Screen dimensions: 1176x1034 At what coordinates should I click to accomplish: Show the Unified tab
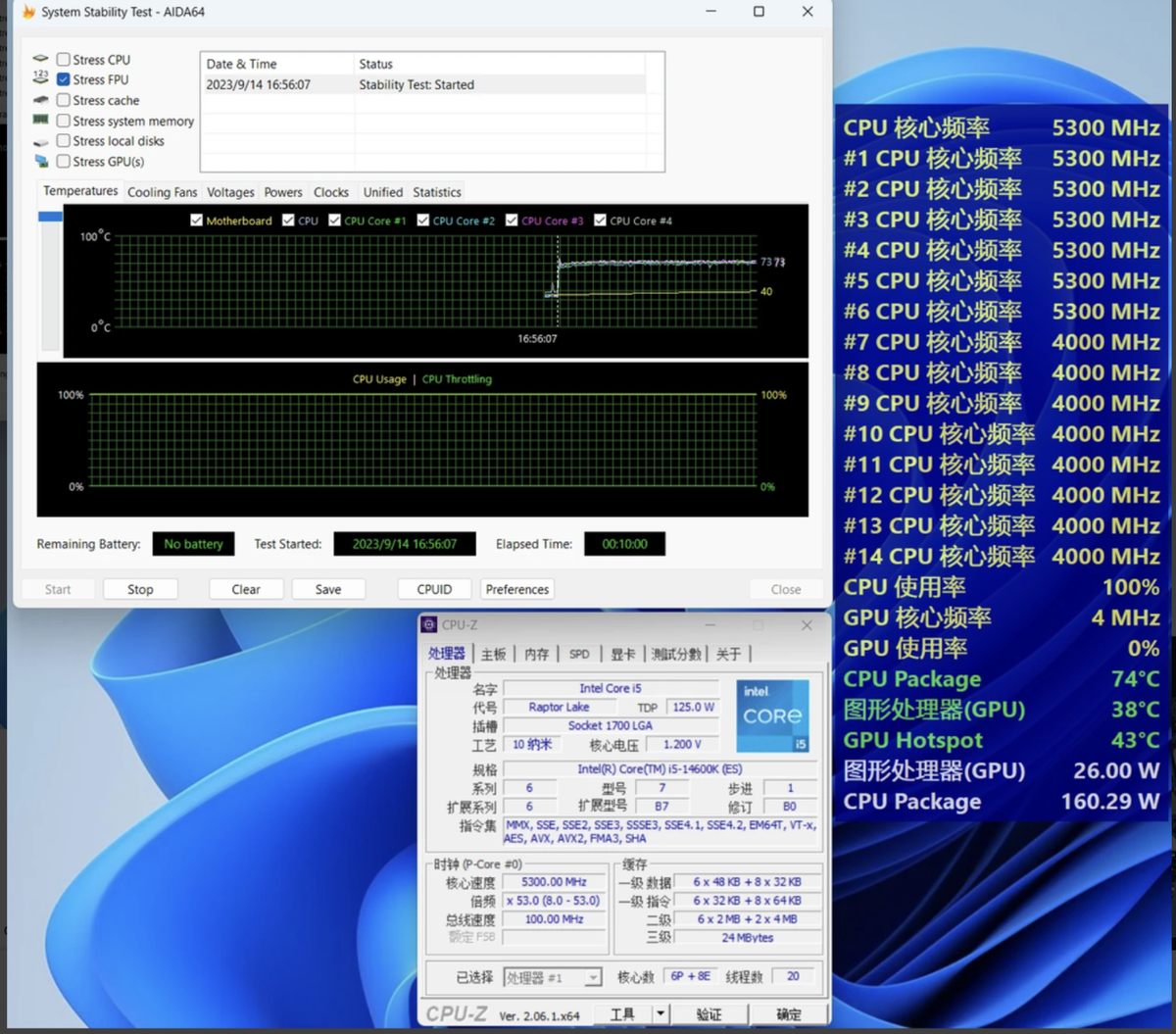[x=383, y=192]
